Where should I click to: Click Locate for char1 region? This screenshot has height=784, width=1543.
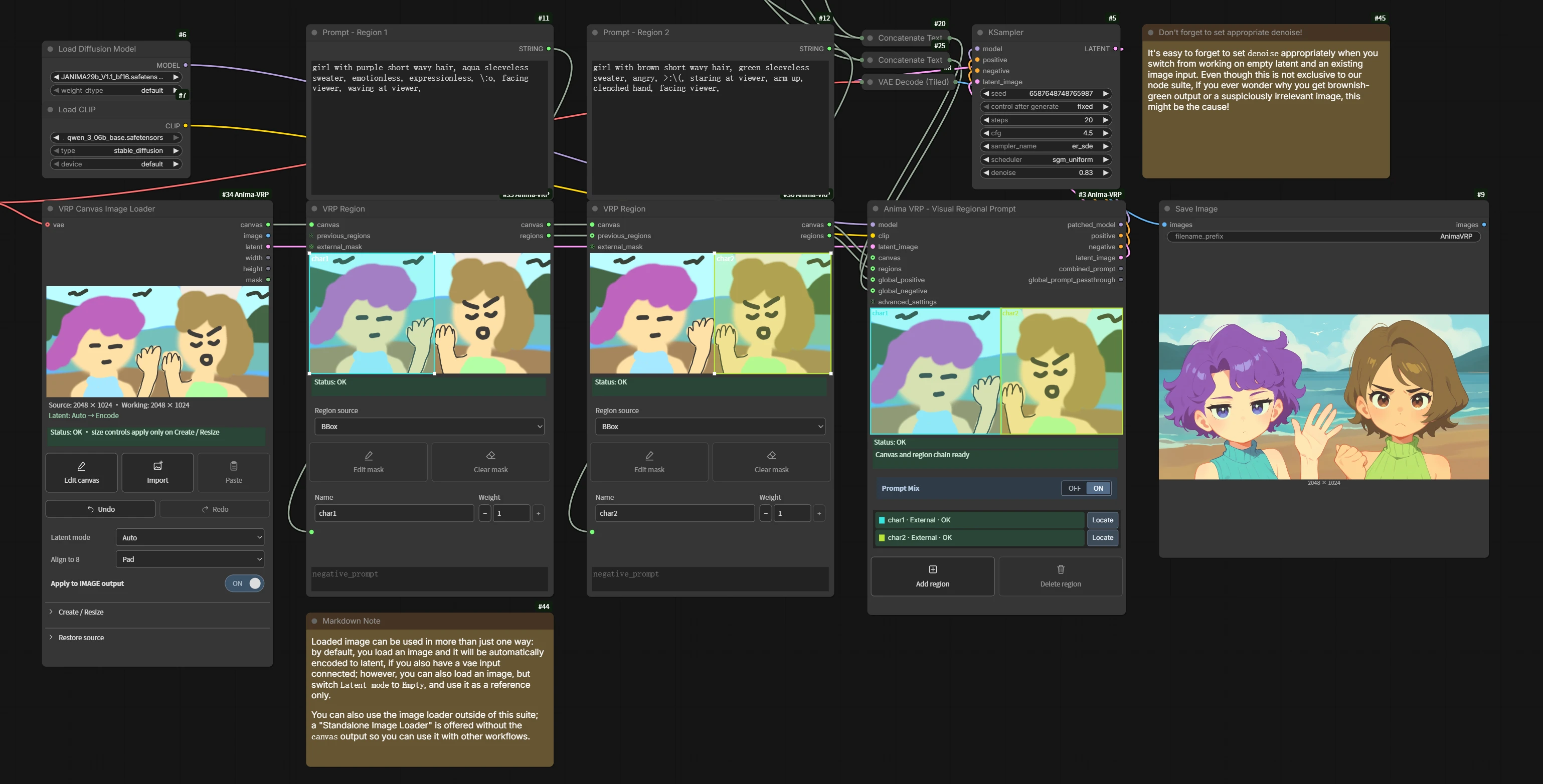pos(1102,520)
